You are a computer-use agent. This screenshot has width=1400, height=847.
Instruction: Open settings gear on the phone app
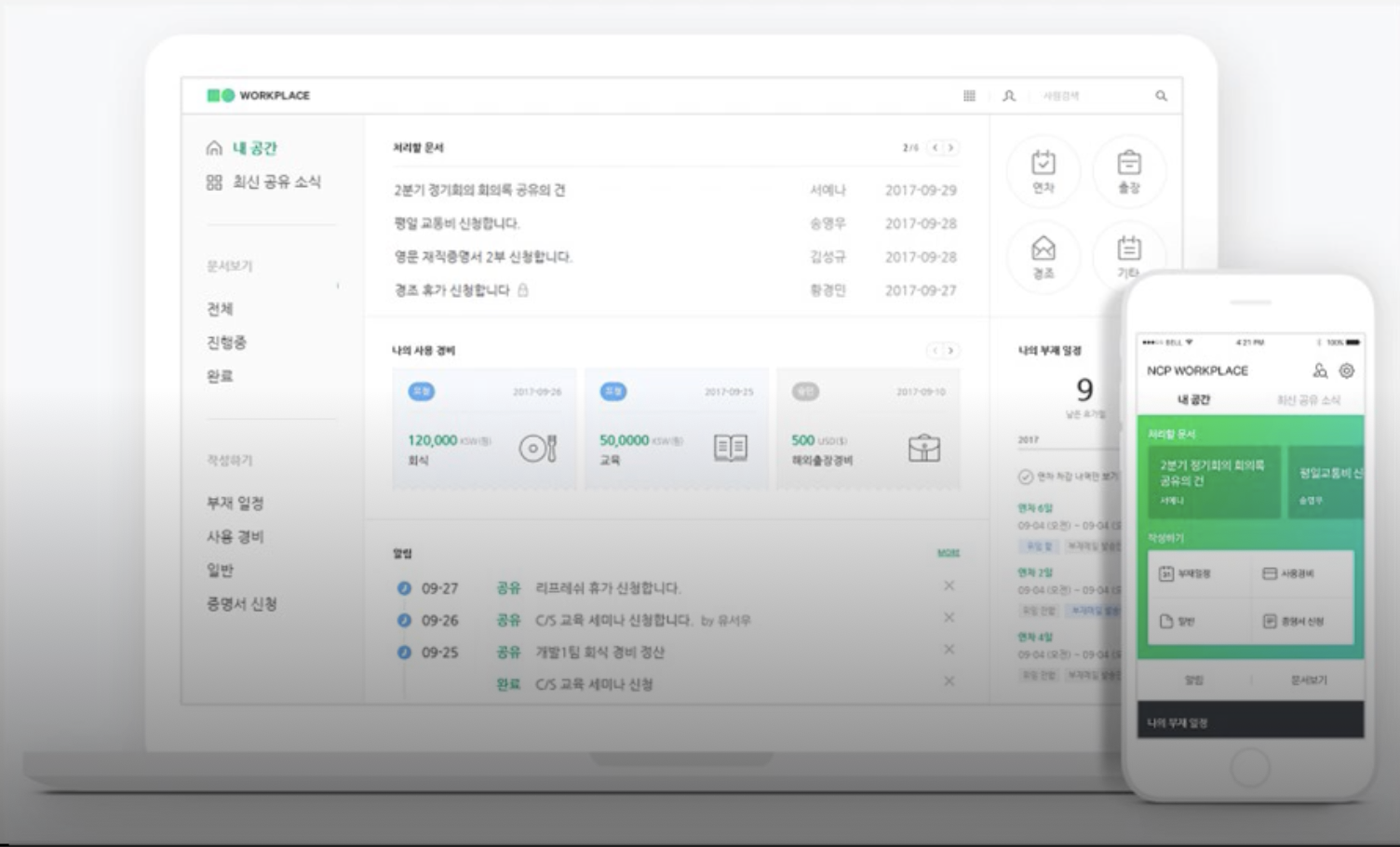tap(1346, 370)
